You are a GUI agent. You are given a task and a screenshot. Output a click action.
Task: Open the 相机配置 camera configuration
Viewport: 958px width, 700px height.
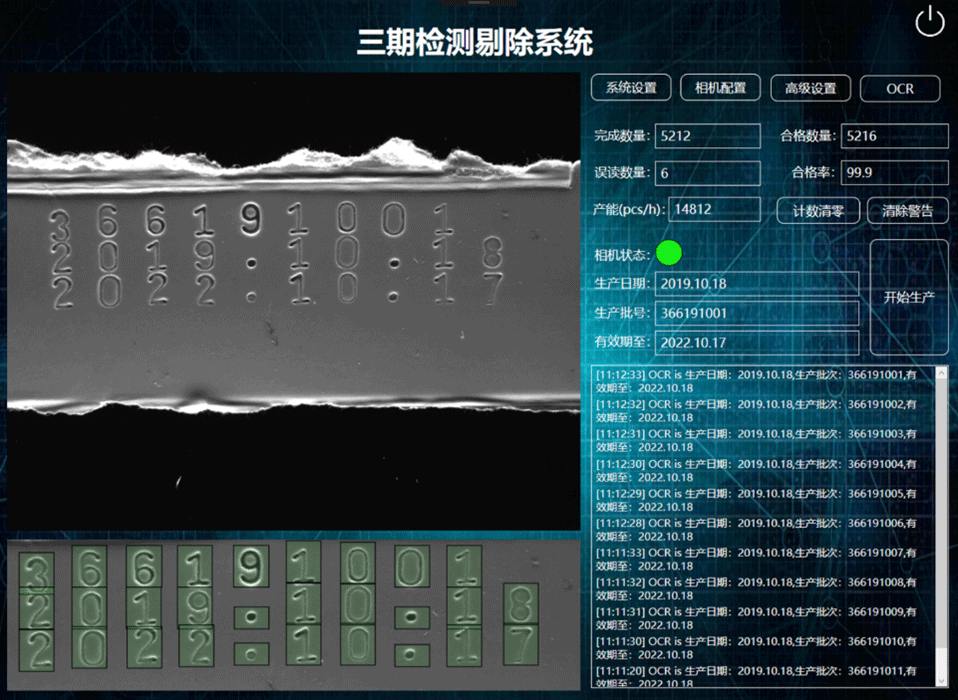(x=720, y=88)
